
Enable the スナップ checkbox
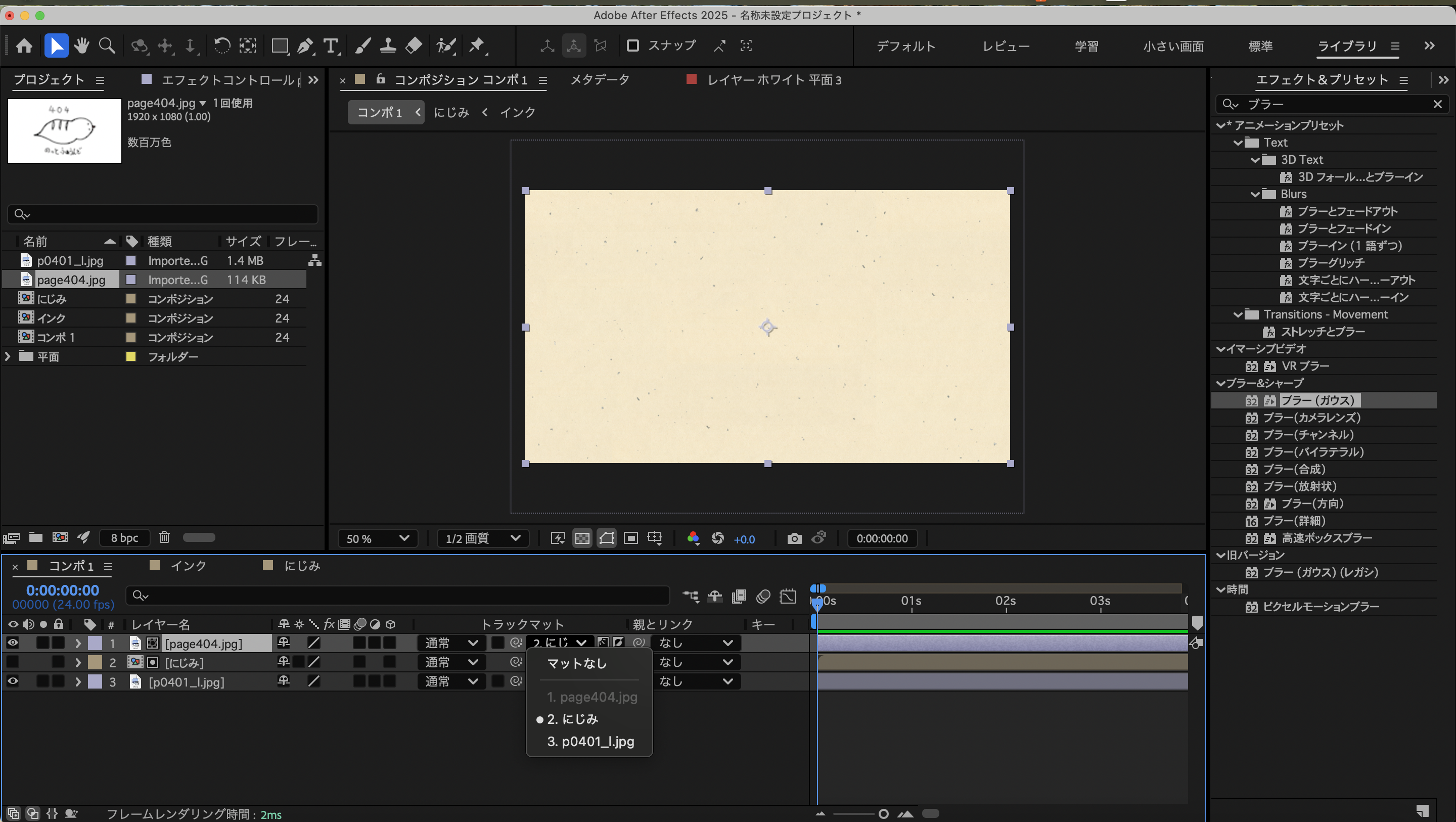click(x=632, y=46)
